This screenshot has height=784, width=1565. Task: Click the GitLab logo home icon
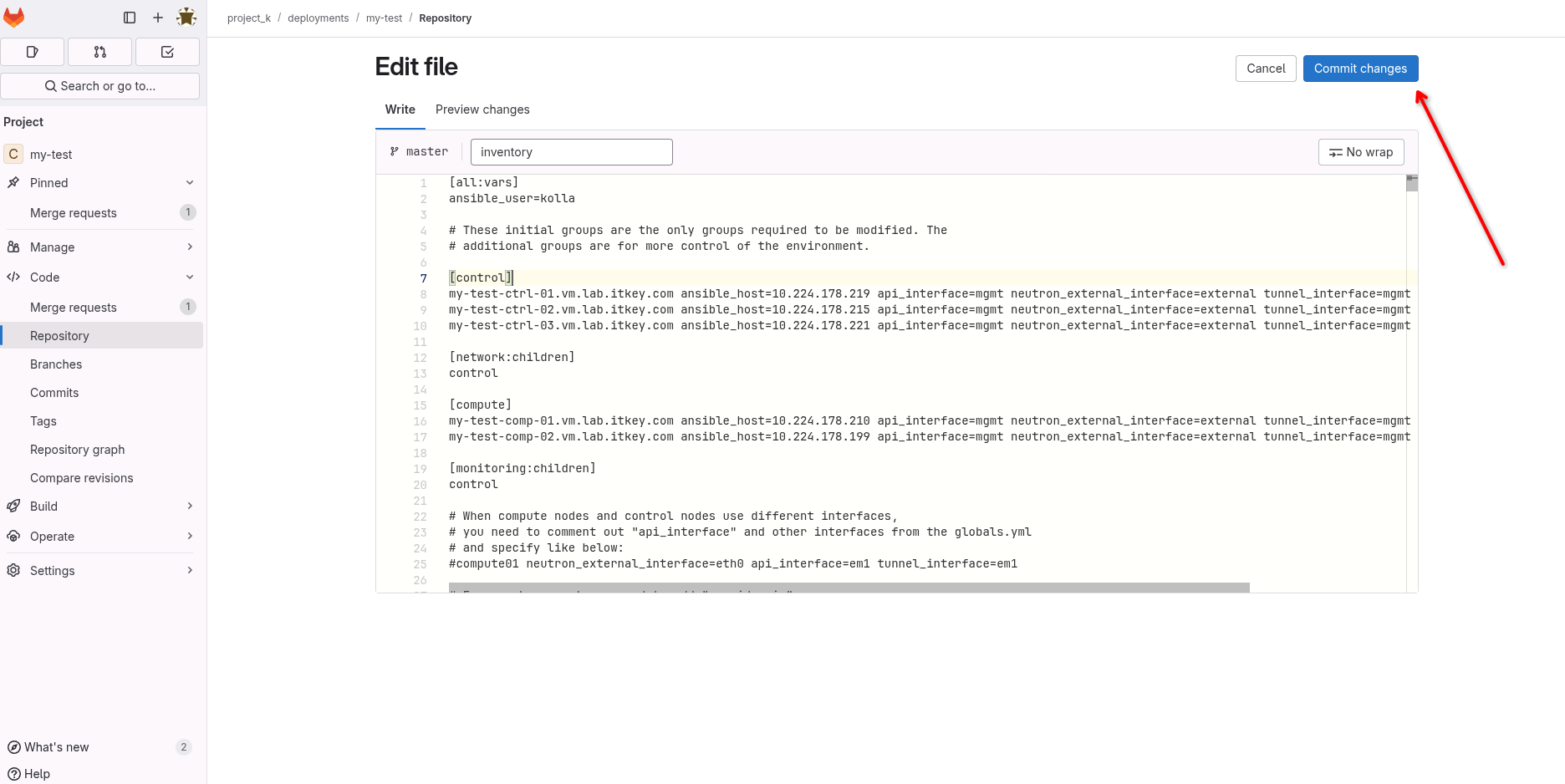14,18
